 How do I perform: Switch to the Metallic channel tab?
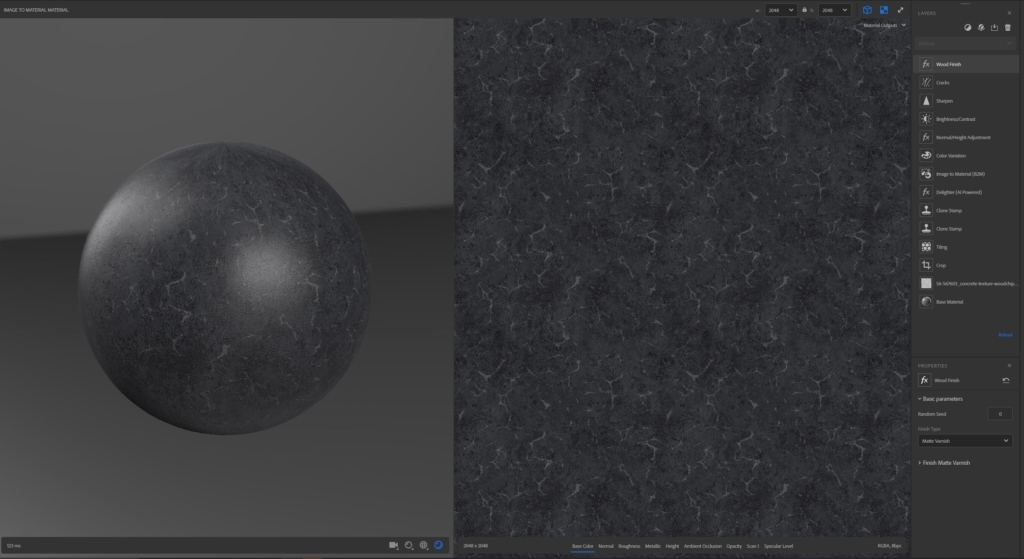click(652, 546)
